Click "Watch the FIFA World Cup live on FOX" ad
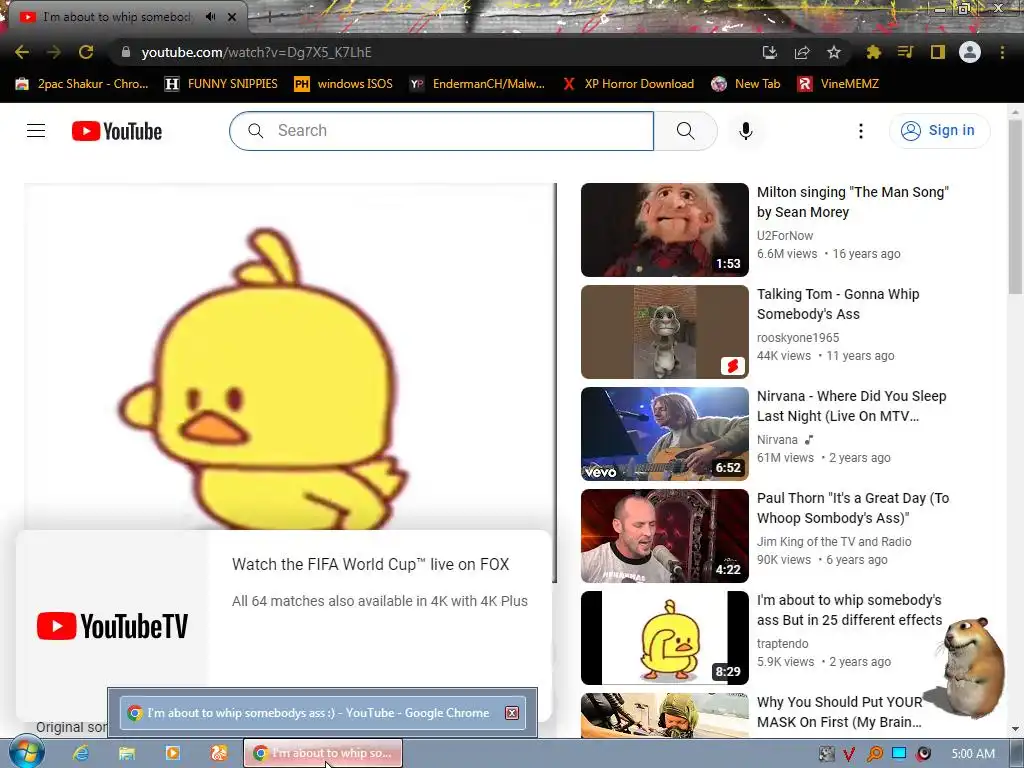Screen dimensions: 1024x768 point(370,564)
